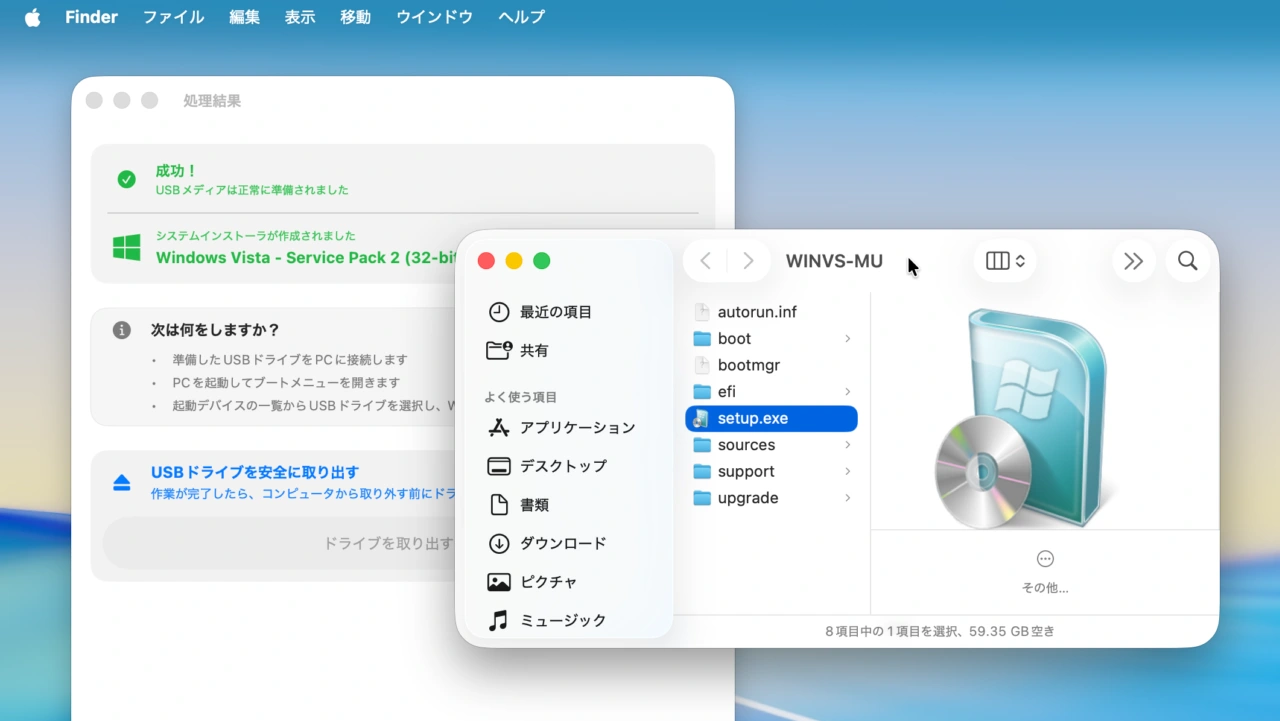The image size is (1280, 721).
Task: Open the 表示 menu
Action: 300,17
